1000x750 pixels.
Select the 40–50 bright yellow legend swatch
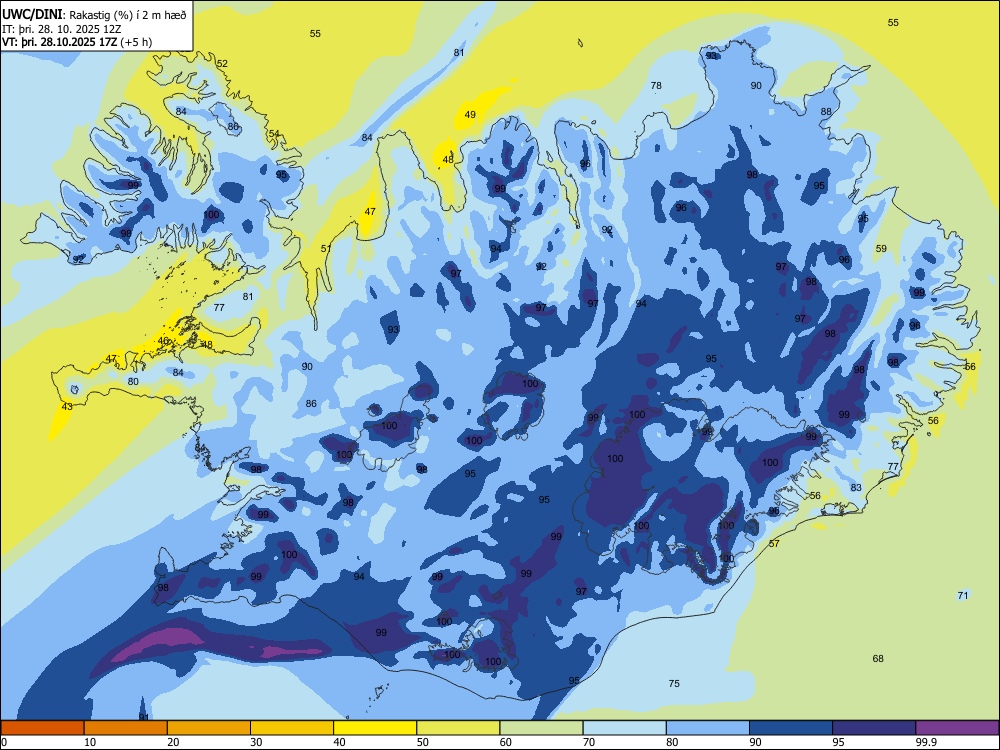tap(375, 728)
